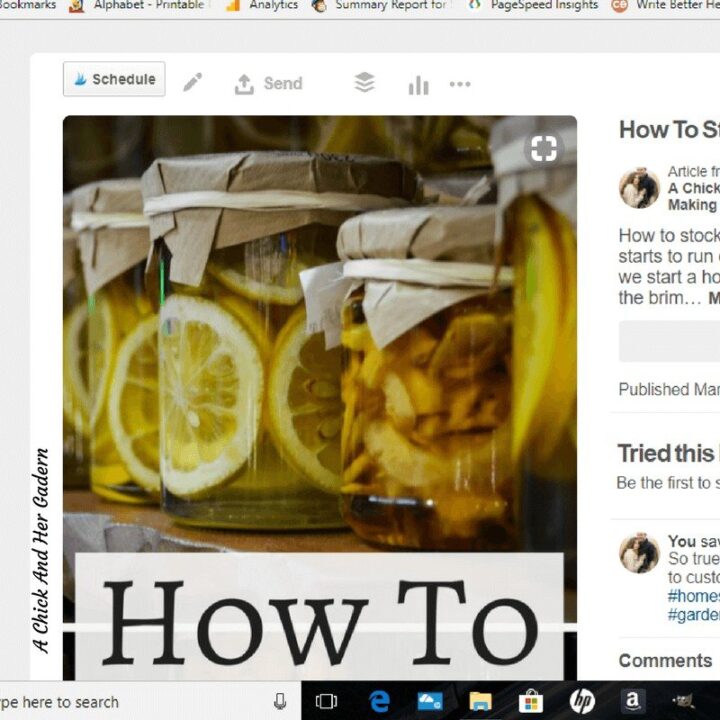The height and width of the screenshot is (720, 720).
Task: Click the visual search crop icon on image
Action: point(544,148)
